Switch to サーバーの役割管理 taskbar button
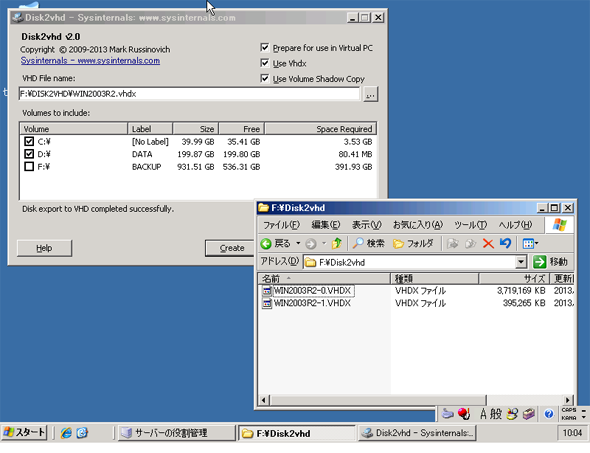The width and height of the screenshot is (590, 453). pyautogui.click(x=176, y=433)
